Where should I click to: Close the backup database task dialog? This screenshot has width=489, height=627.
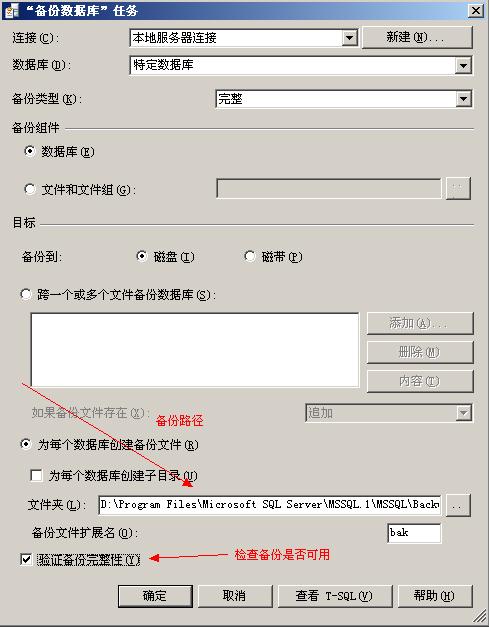476,10
